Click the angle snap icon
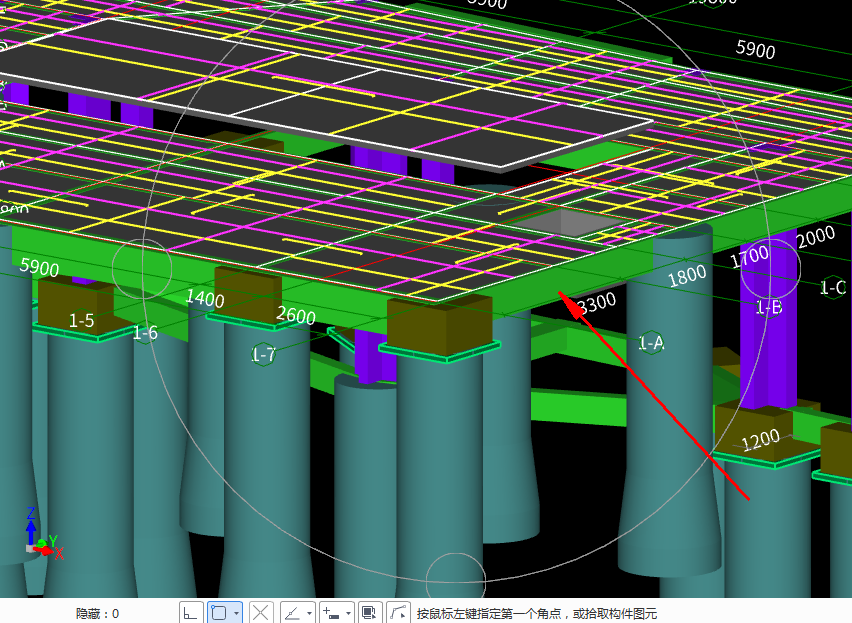The image size is (852, 623). pyautogui.click(x=292, y=613)
